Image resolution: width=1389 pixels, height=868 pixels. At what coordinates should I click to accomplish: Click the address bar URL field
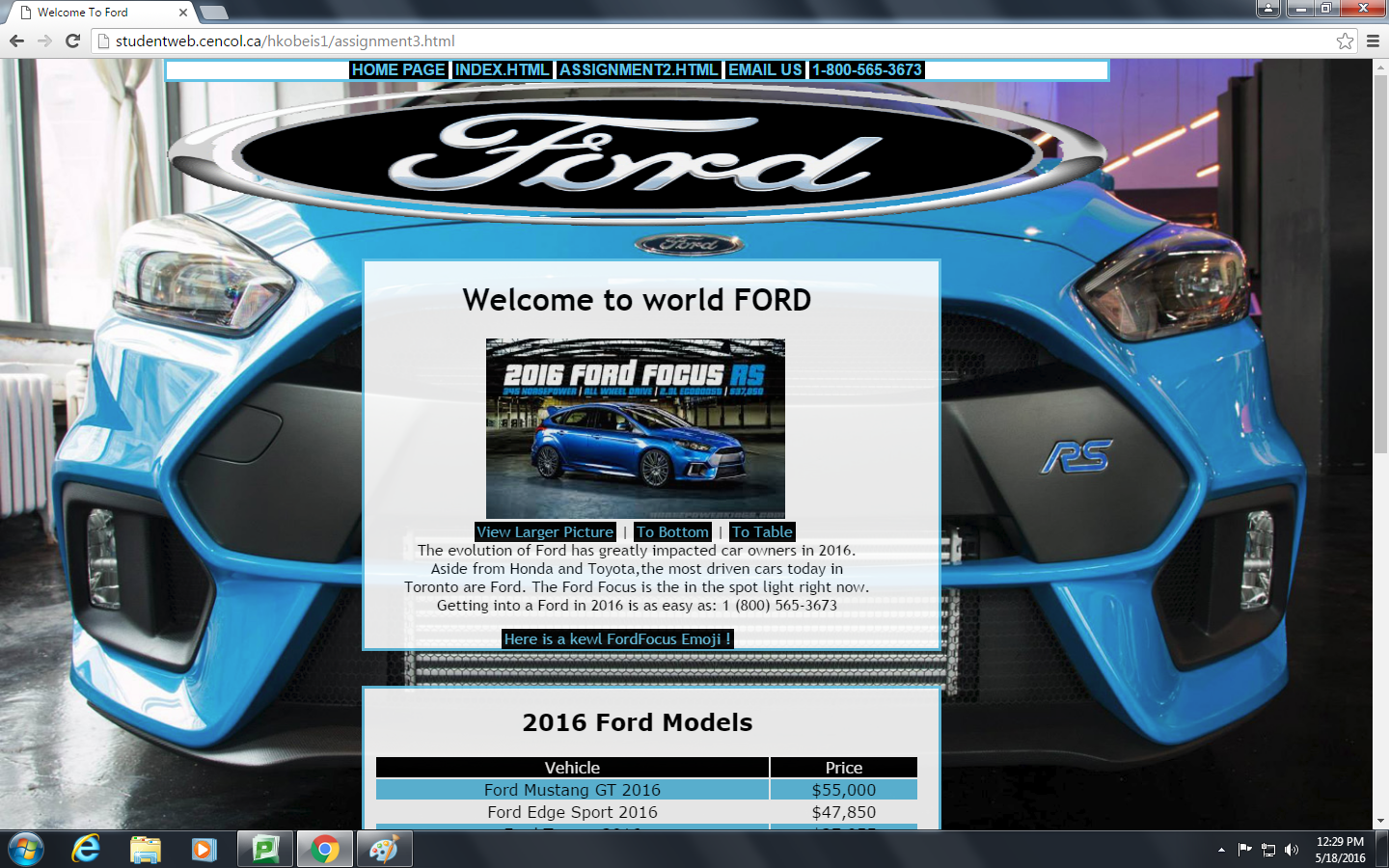[714, 41]
